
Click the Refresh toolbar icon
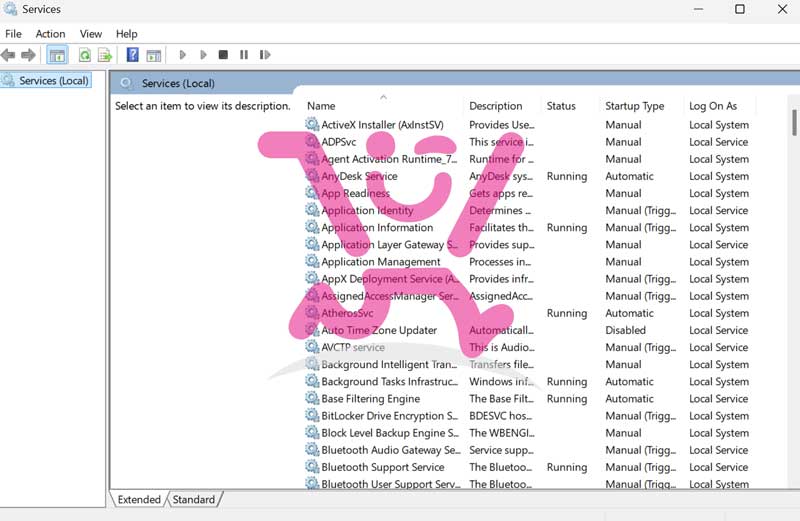click(85, 55)
